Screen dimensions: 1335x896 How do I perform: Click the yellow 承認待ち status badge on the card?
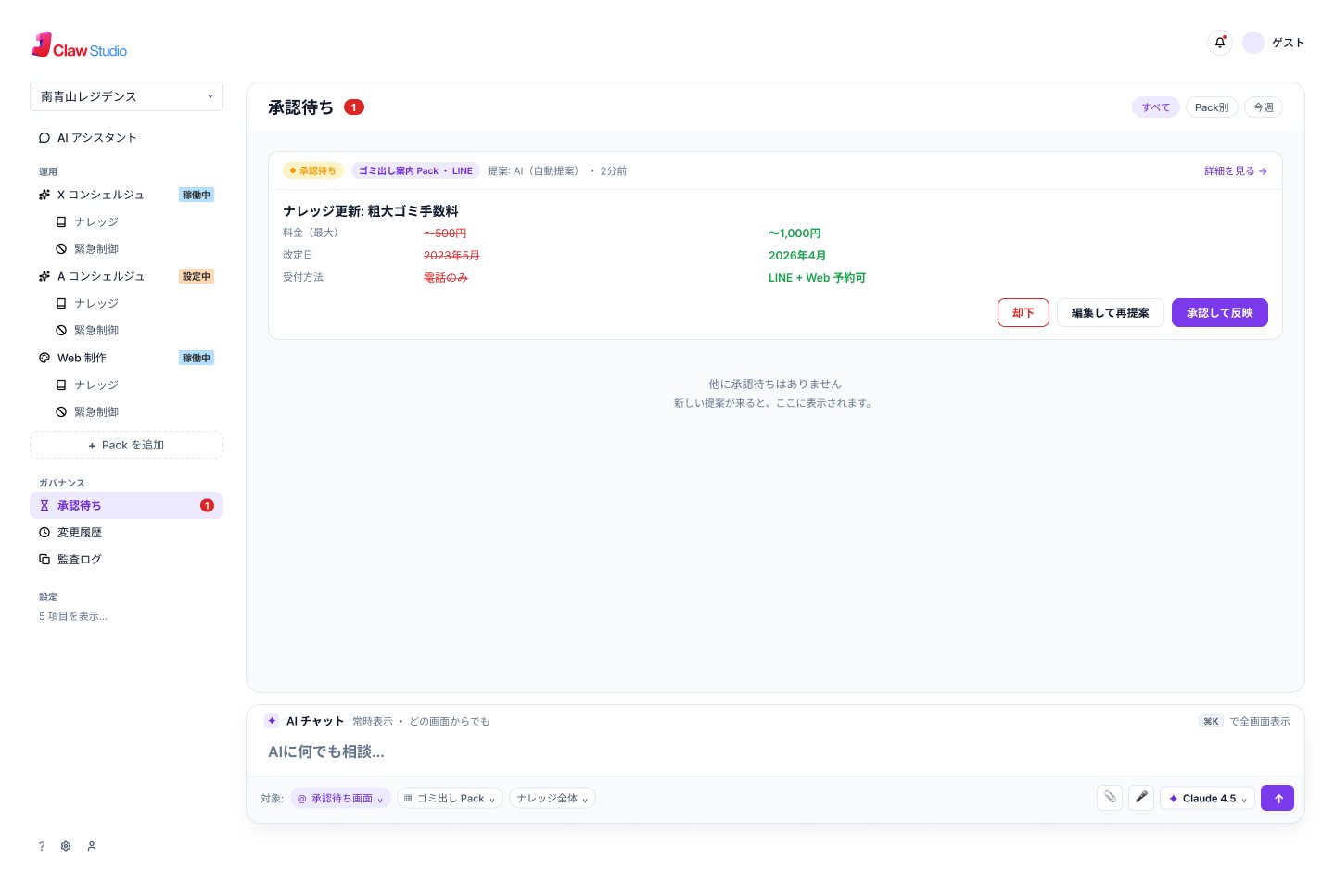[x=313, y=171]
